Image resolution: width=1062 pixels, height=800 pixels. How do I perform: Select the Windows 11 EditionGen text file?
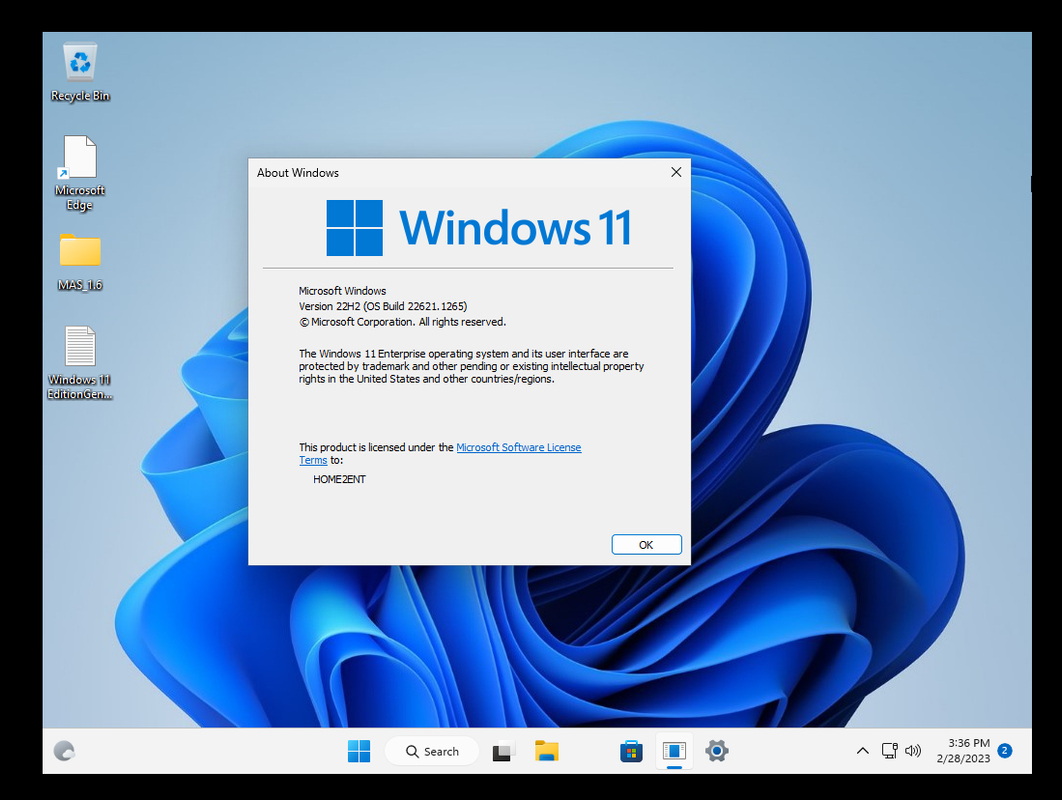coord(80,363)
